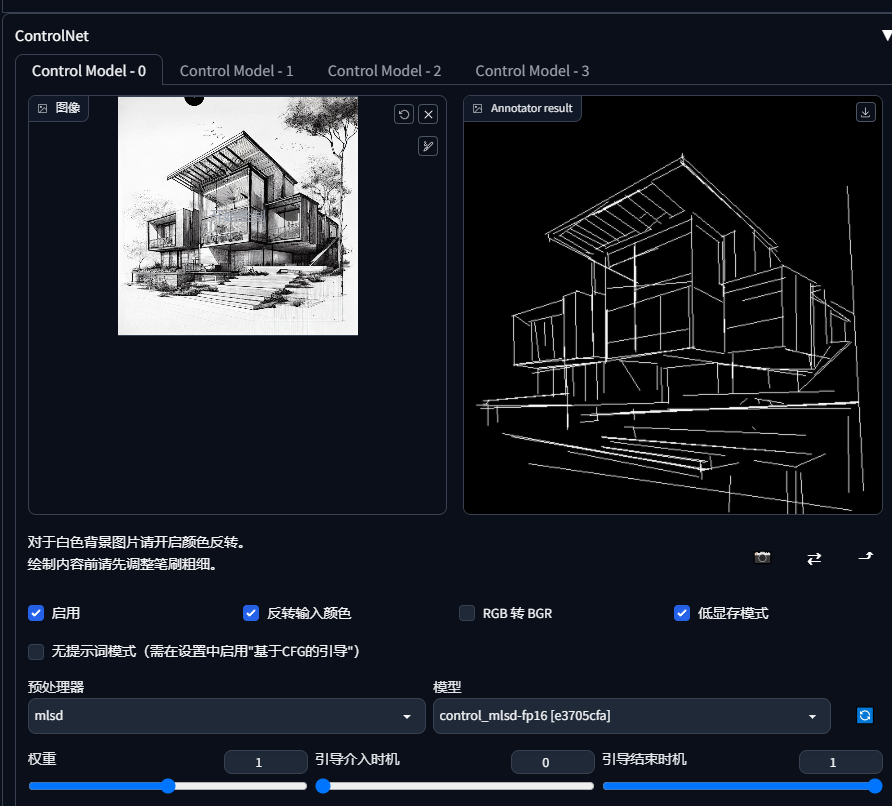Switch to Control Model - 1 tab
This screenshot has width=892, height=806.
pyautogui.click(x=236, y=71)
